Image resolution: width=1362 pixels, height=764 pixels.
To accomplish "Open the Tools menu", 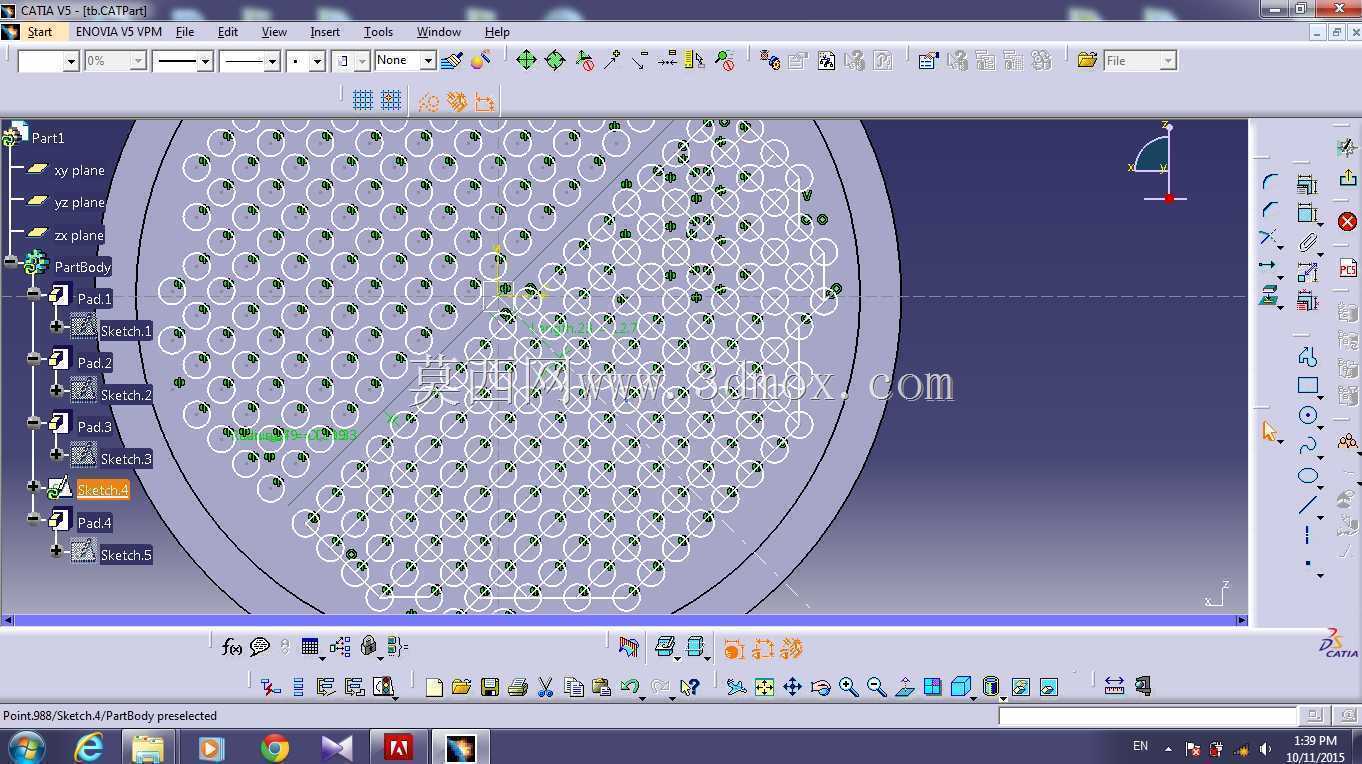I will pyautogui.click(x=378, y=32).
